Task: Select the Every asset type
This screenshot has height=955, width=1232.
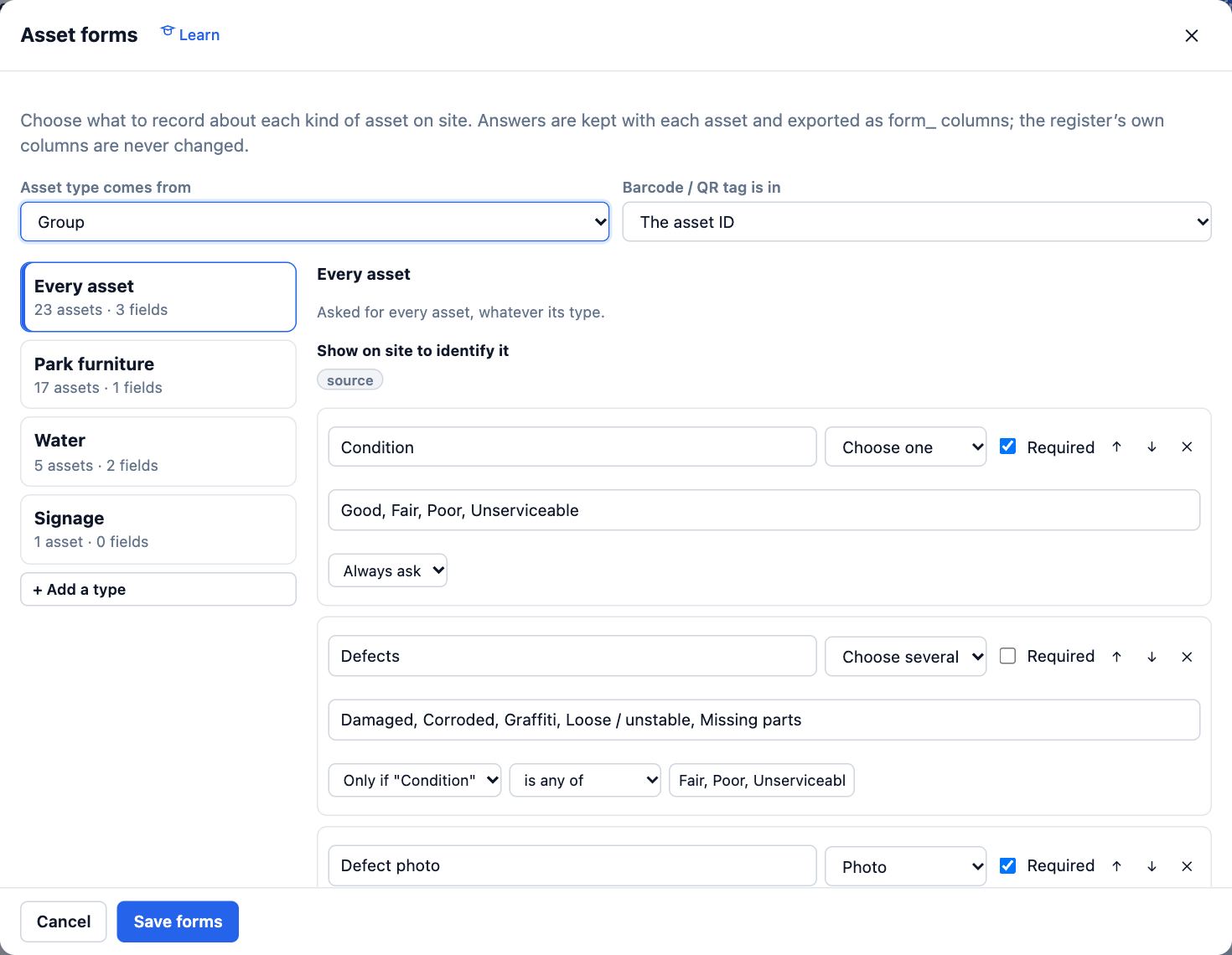Action: pyautogui.click(x=158, y=297)
